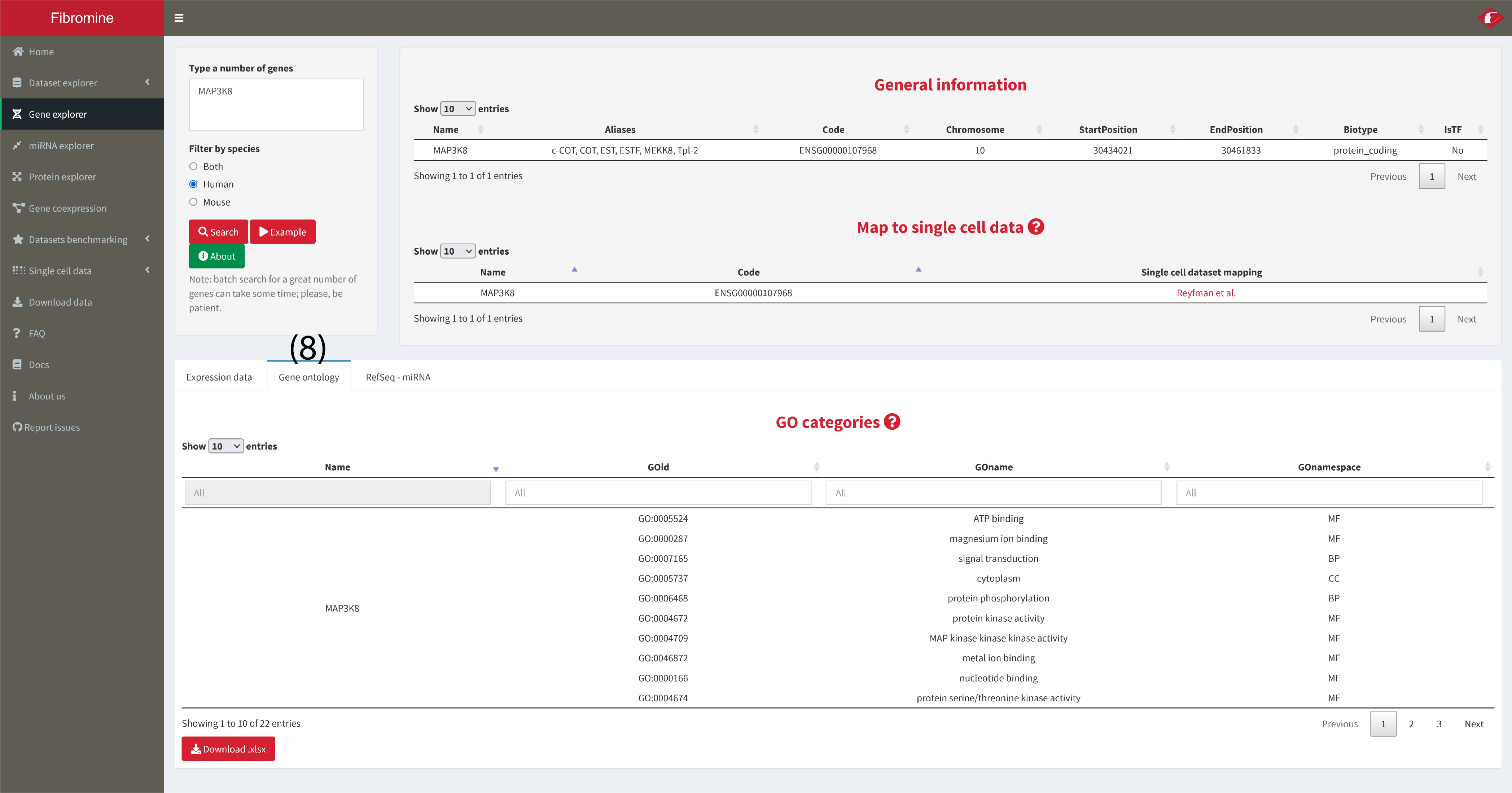Click the GOnamespace column filter field

(1329, 492)
